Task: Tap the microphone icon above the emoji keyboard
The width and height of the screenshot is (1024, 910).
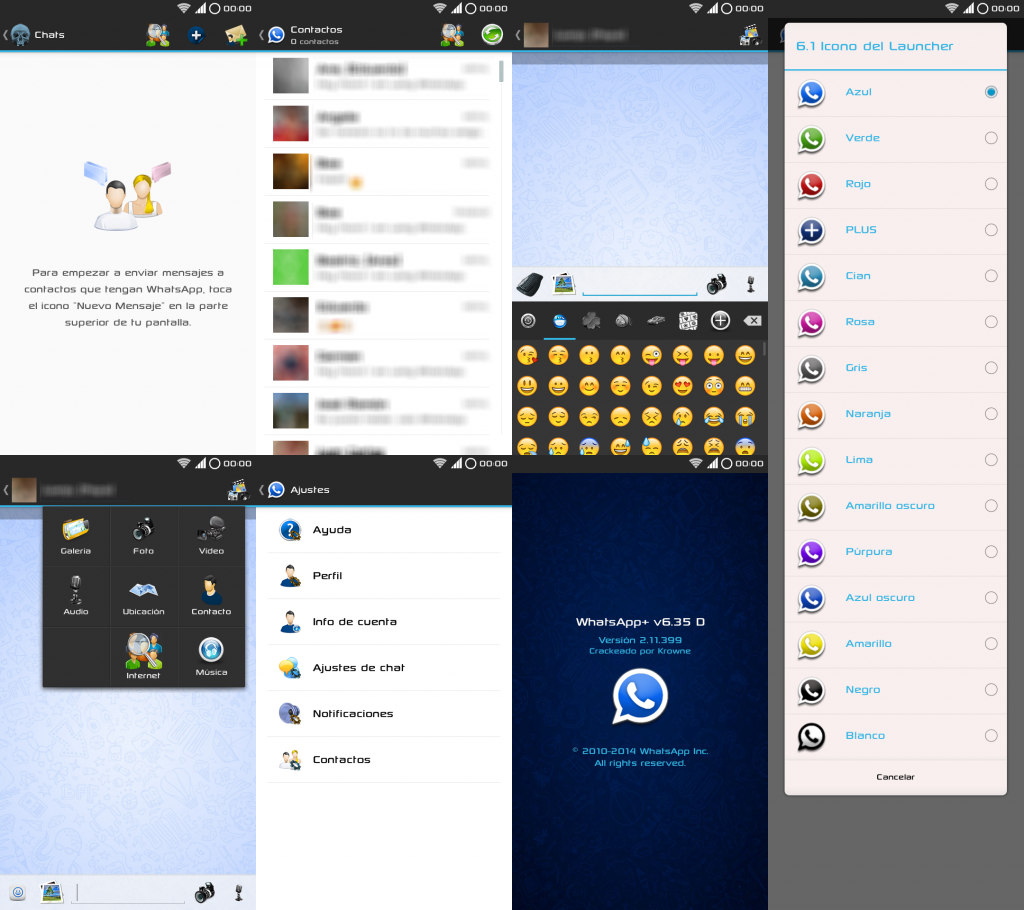Action: [751, 284]
